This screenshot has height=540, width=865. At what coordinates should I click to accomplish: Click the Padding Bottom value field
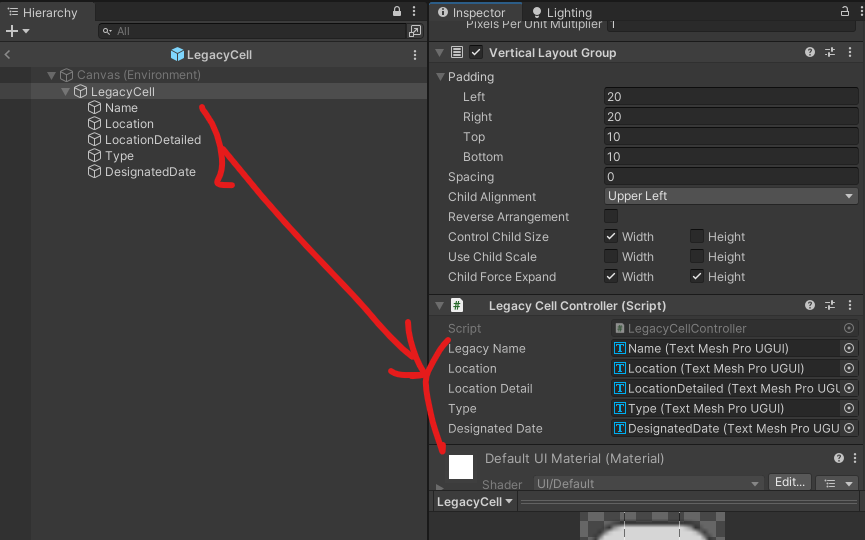[731, 157]
